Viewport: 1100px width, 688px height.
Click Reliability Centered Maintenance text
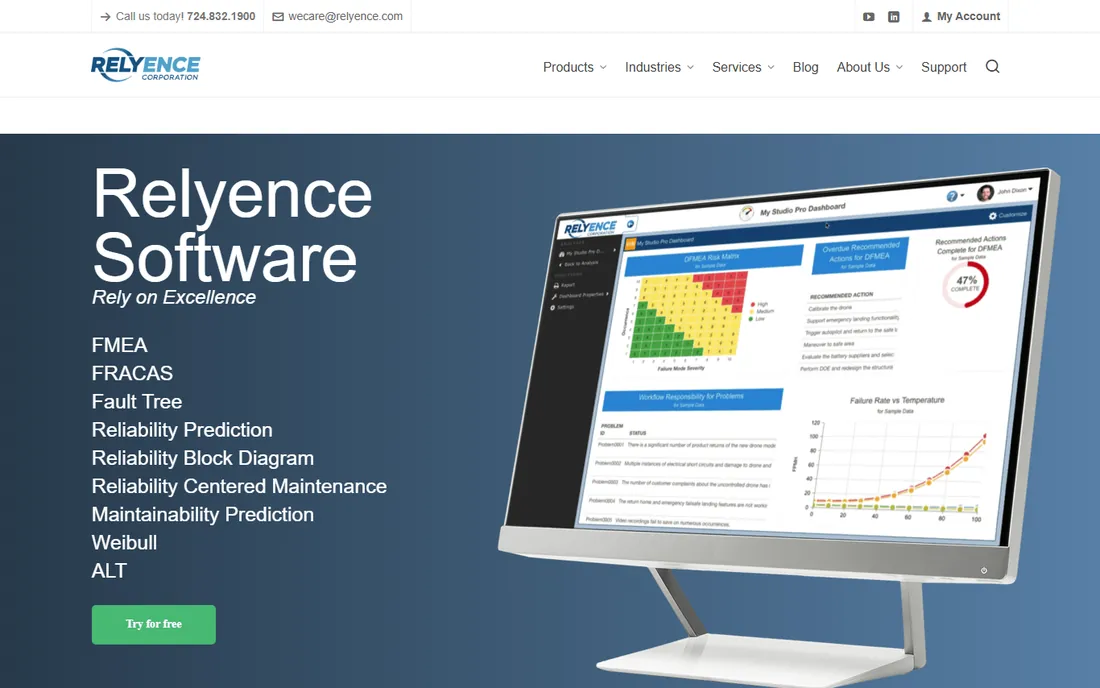pyautogui.click(x=239, y=486)
